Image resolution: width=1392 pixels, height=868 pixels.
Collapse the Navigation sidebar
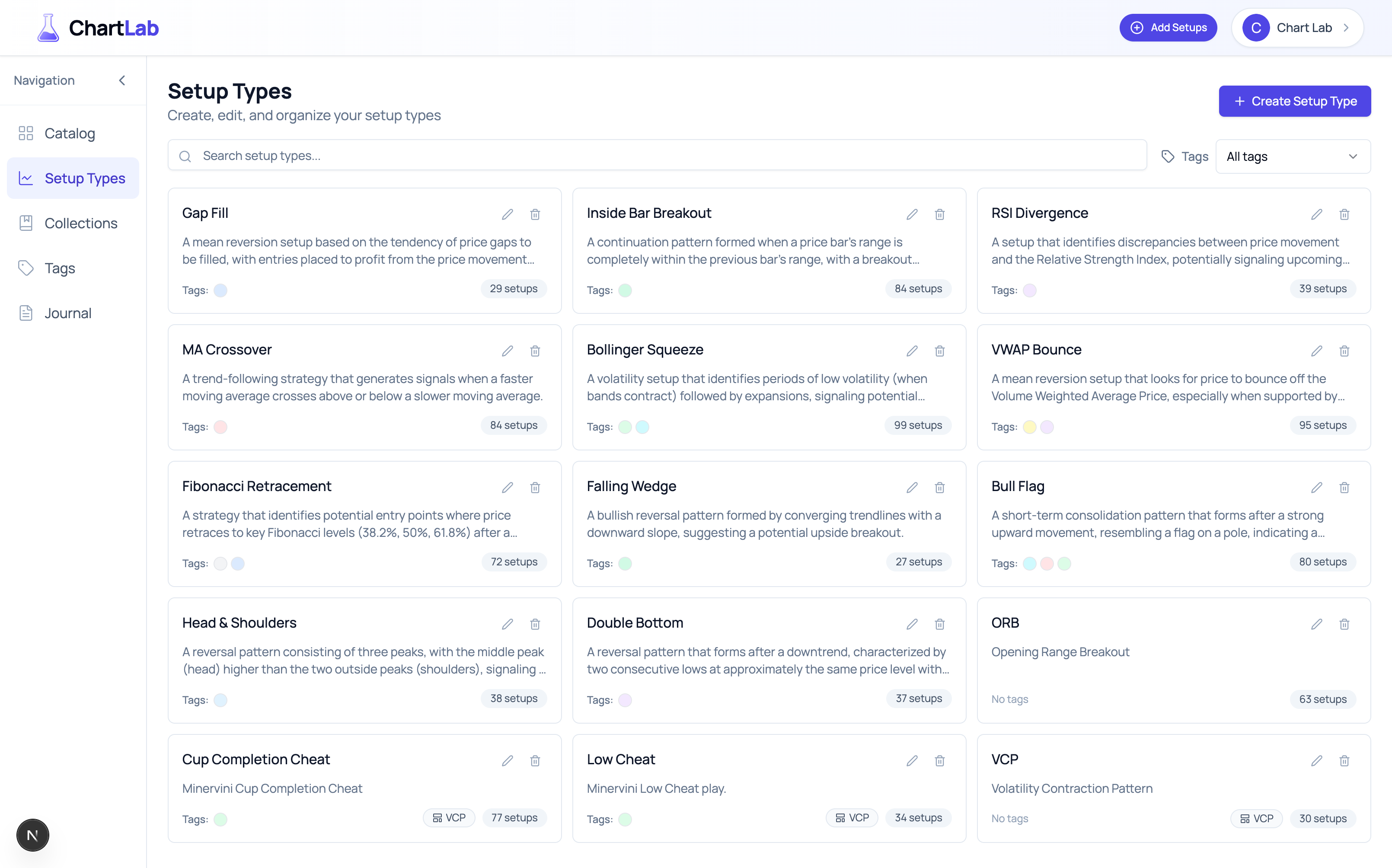122,80
